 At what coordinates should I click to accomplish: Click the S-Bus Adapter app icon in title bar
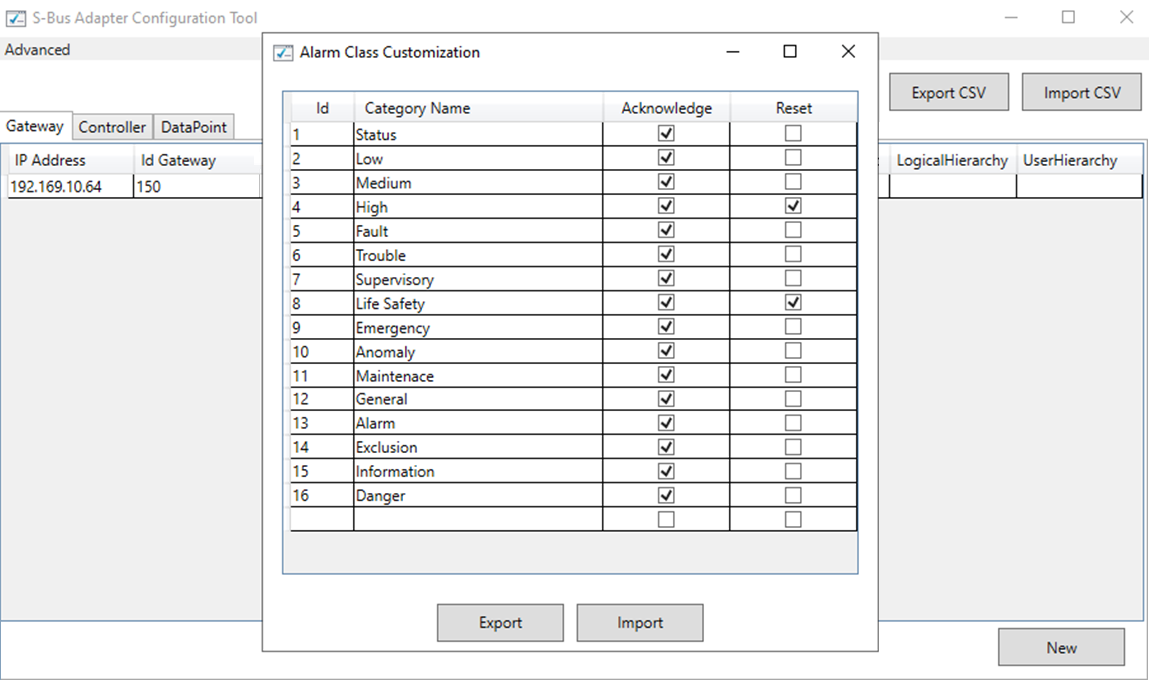tap(14, 17)
